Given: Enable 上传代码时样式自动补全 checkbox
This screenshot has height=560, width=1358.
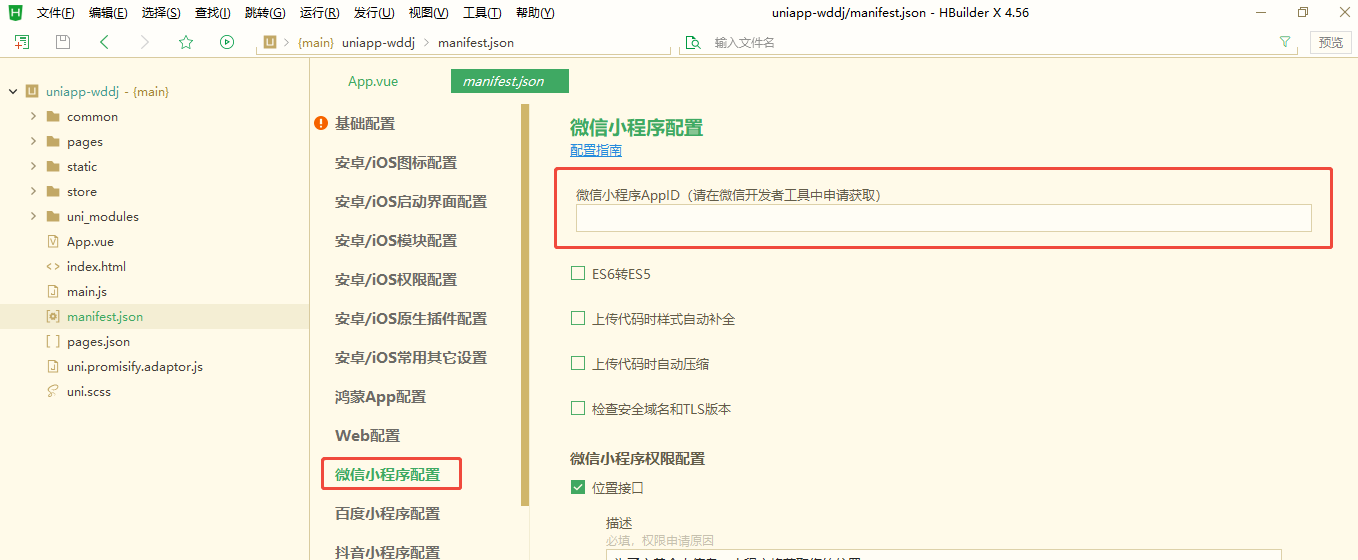Looking at the screenshot, I should pos(578,318).
